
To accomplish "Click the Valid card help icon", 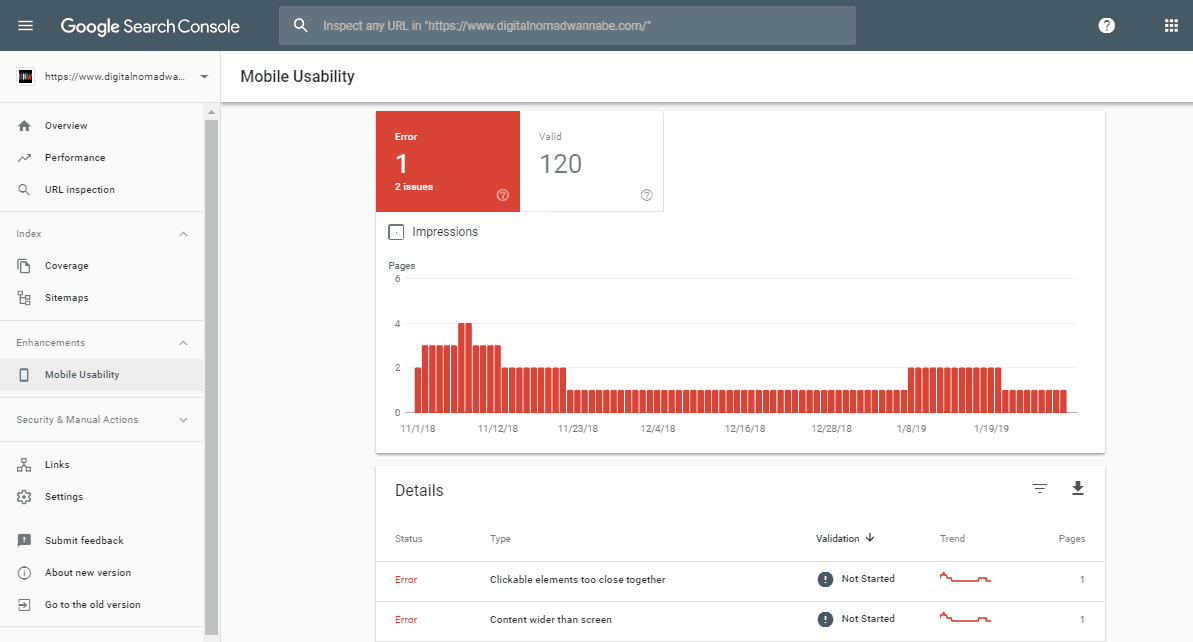I will (x=646, y=195).
